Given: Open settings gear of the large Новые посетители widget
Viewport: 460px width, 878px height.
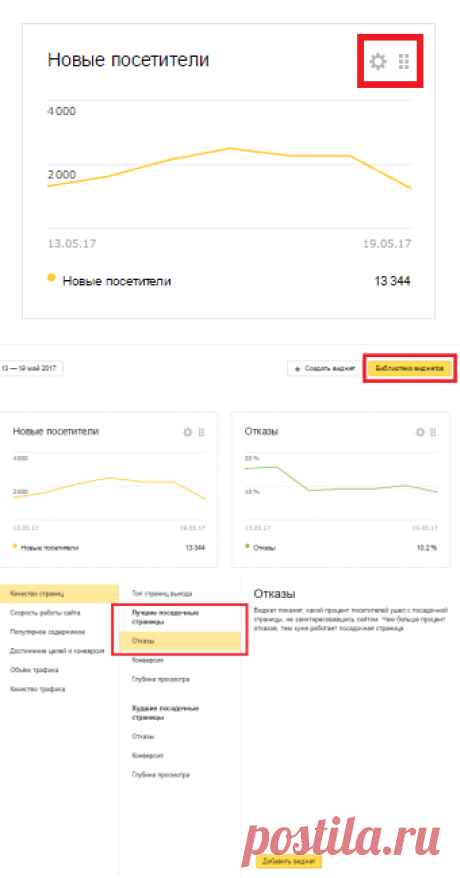Looking at the screenshot, I should click(378, 61).
